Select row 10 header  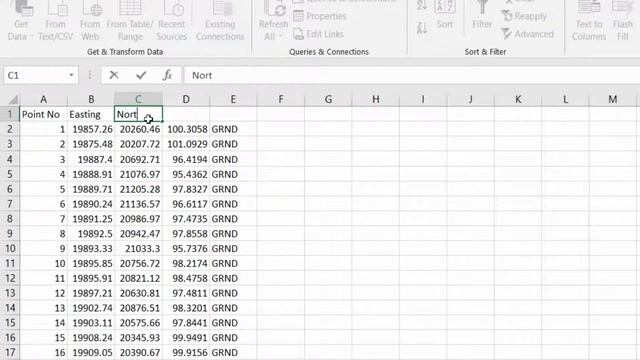(x=10, y=249)
